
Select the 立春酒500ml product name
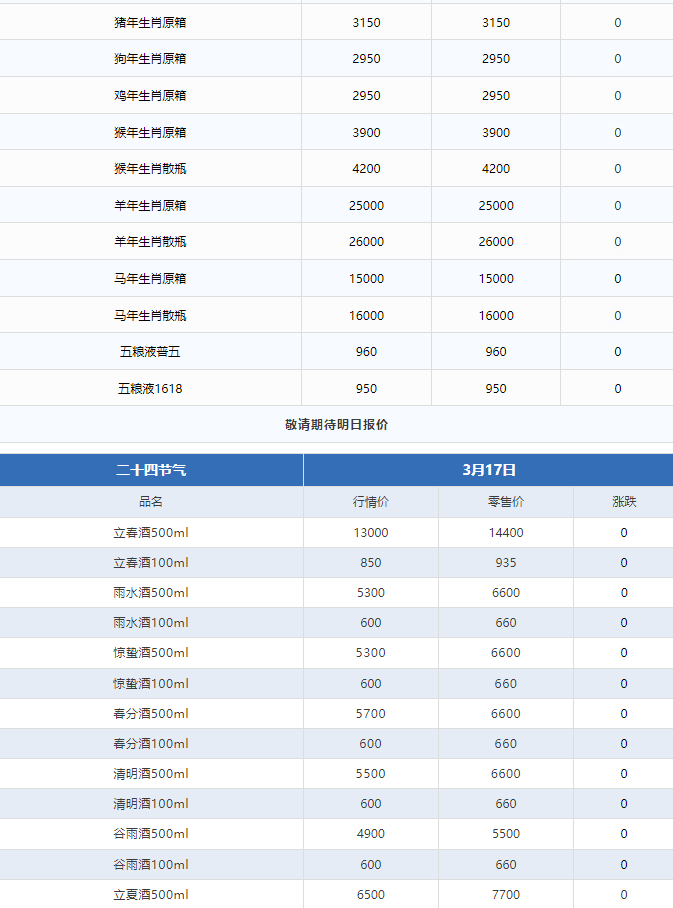(x=151, y=533)
